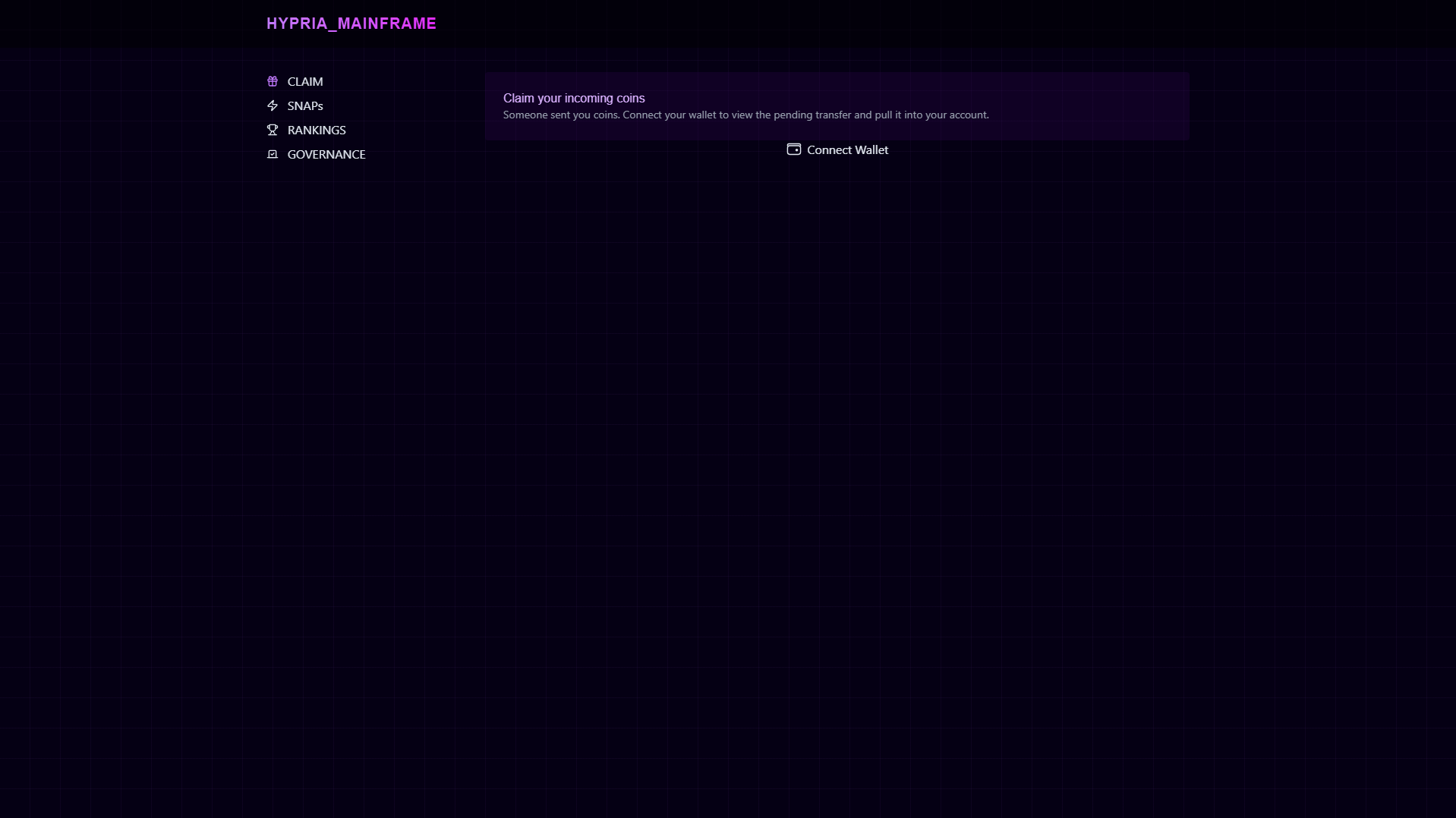Click the wallet icon
The width and height of the screenshot is (1456, 818).
794,149
